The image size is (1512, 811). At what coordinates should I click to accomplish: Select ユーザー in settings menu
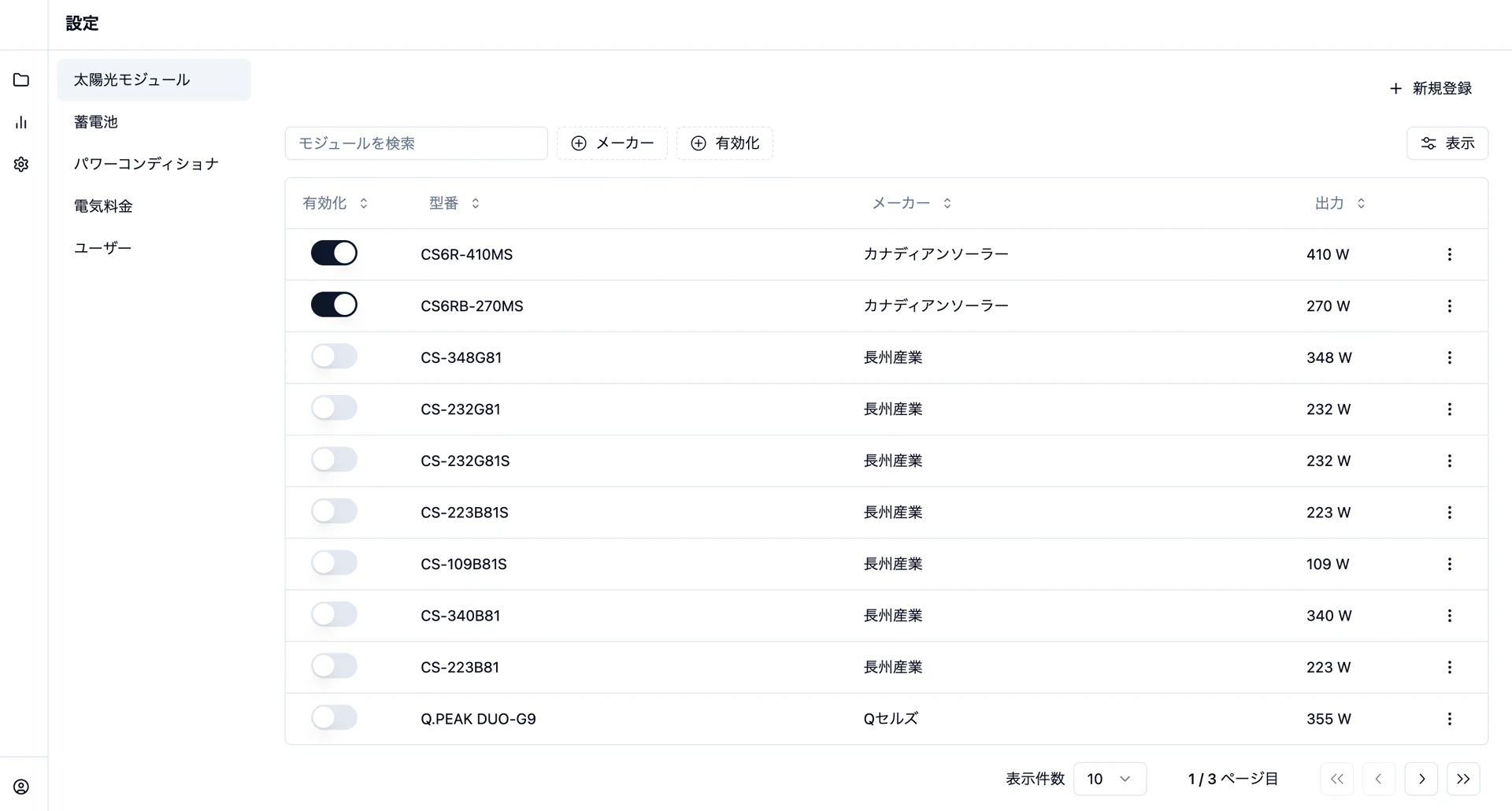[154, 248]
